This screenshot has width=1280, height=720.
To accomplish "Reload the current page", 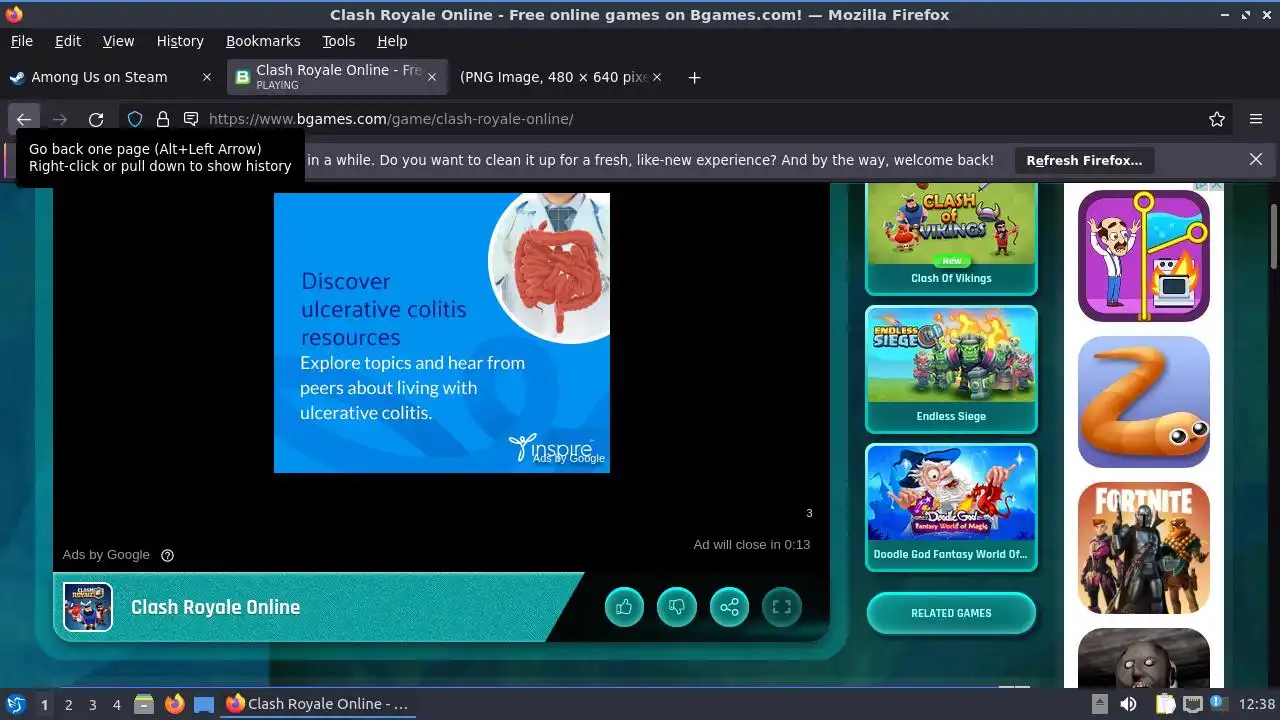I will click(96, 119).
